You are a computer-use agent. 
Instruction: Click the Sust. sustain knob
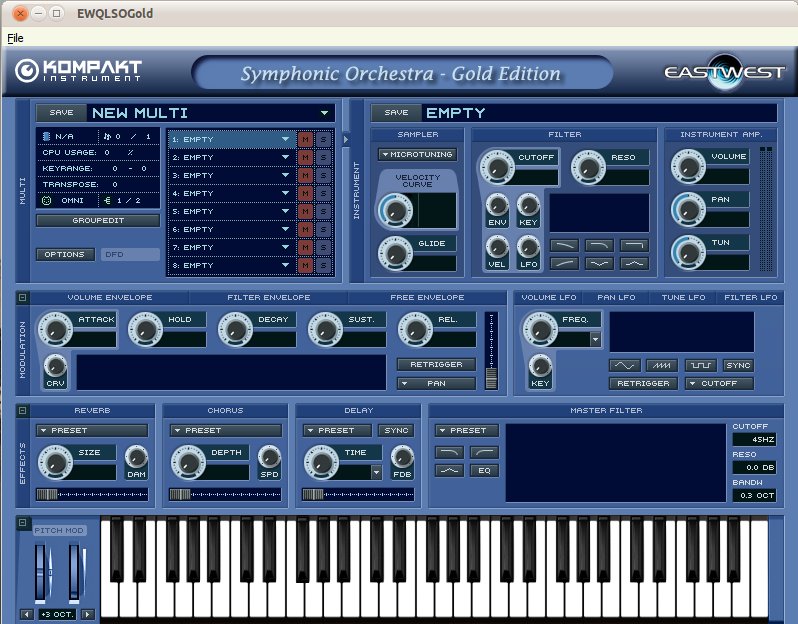point(325,329)
